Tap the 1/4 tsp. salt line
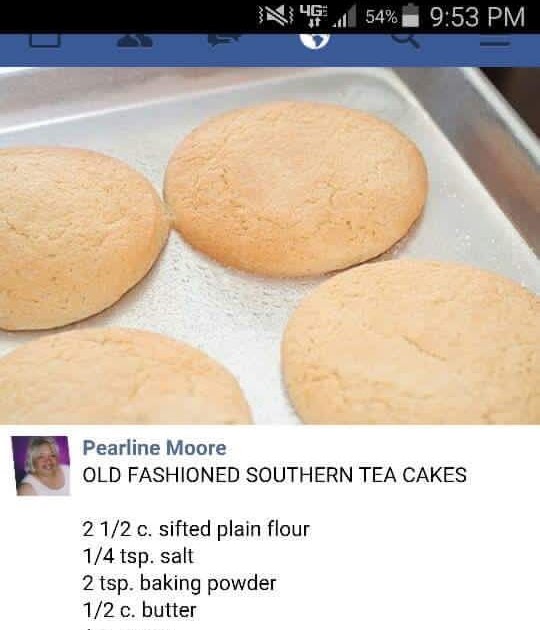Screen dimensions: 540x630 pos(138,556)
